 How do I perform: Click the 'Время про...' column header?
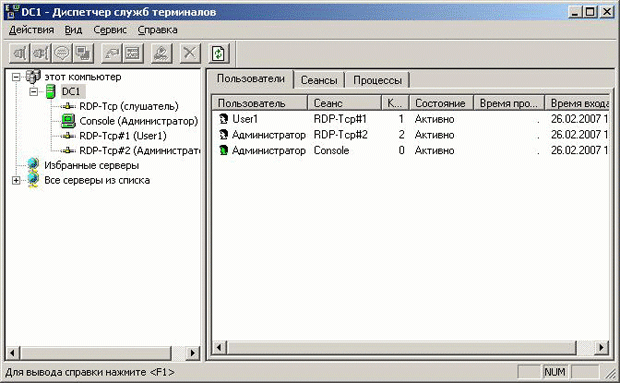tap(509, 103)
